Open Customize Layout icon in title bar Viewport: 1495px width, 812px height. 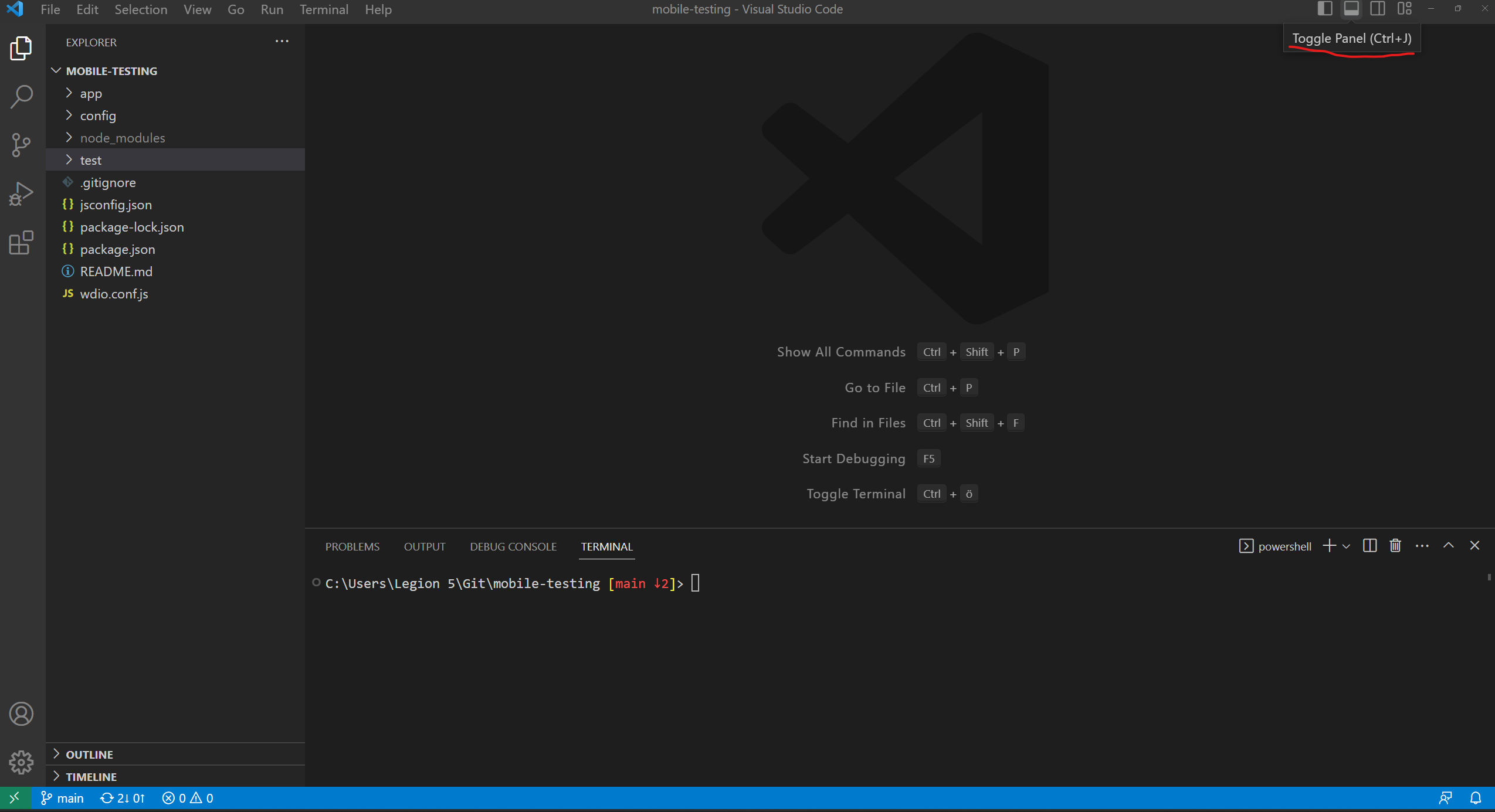[1405, 9]
